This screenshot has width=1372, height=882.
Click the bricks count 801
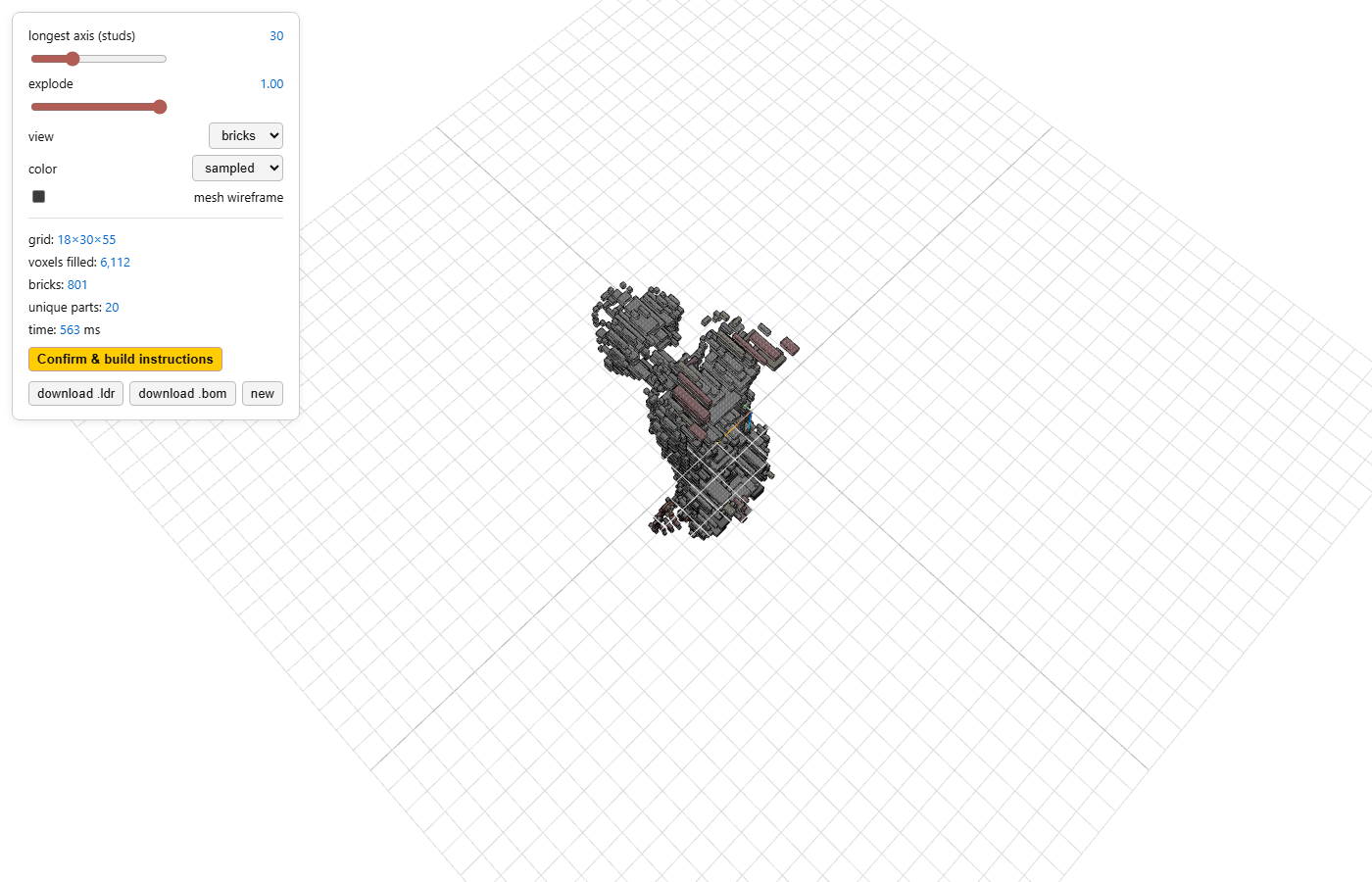(x=77, y=285)
